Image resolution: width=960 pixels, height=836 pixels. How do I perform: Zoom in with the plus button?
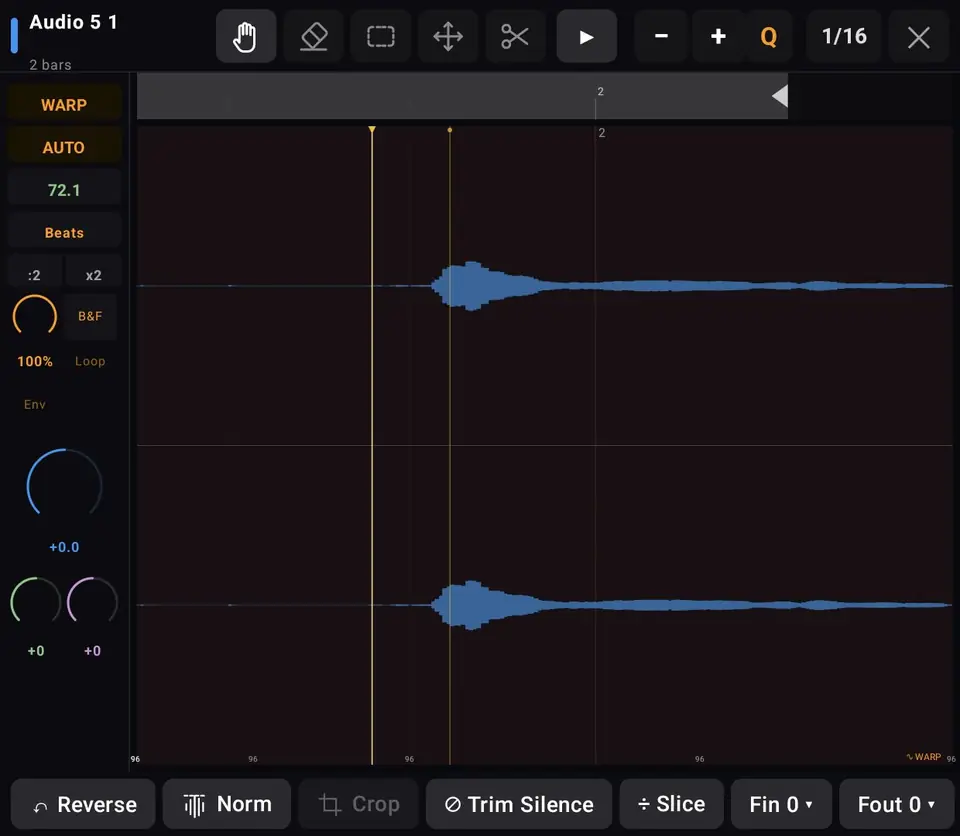tap(718, 36)
